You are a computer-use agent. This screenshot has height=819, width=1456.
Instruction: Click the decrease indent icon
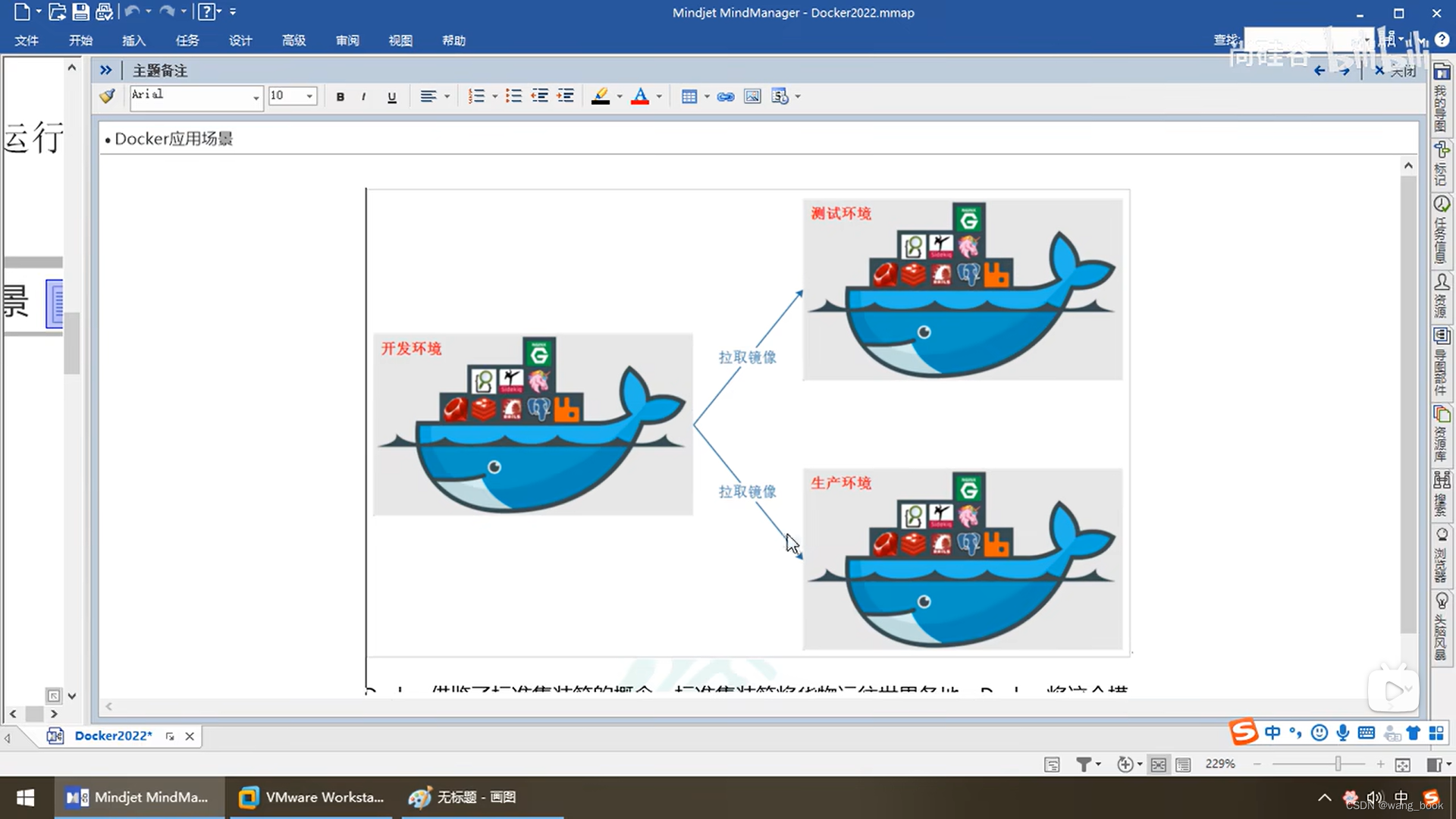coord(540,96)
